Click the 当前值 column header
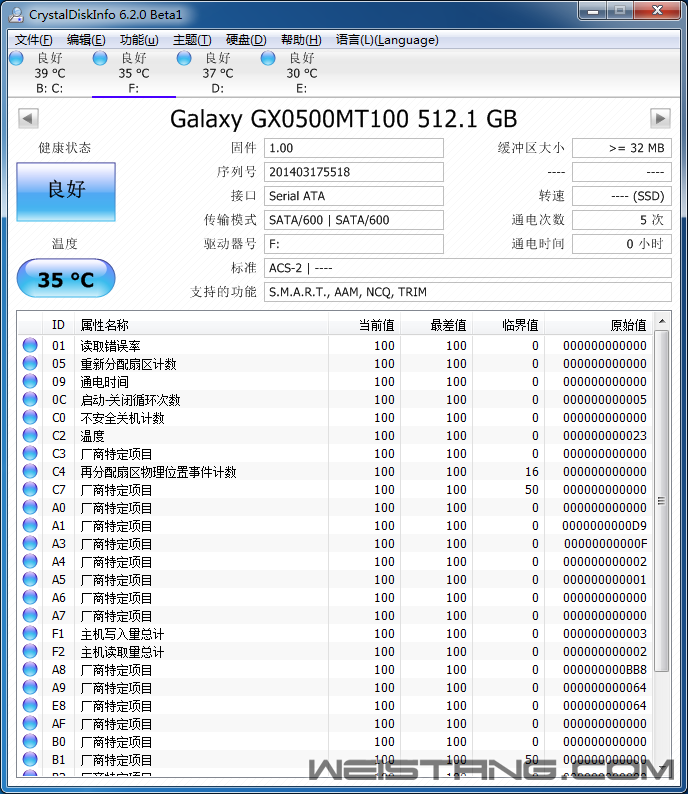 (365, 325)
